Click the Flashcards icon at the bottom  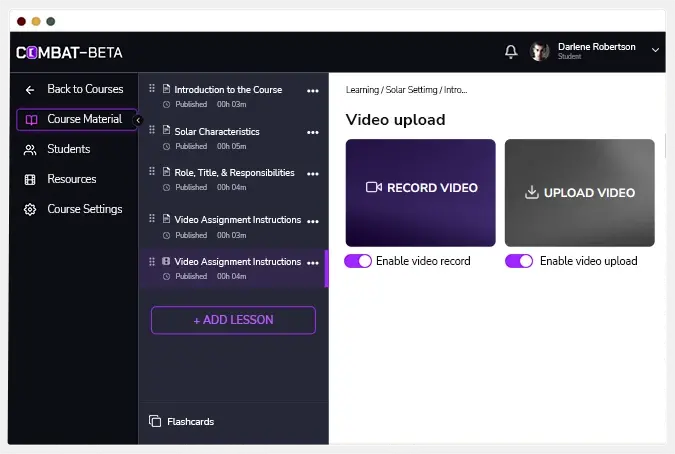coord(154,421)
